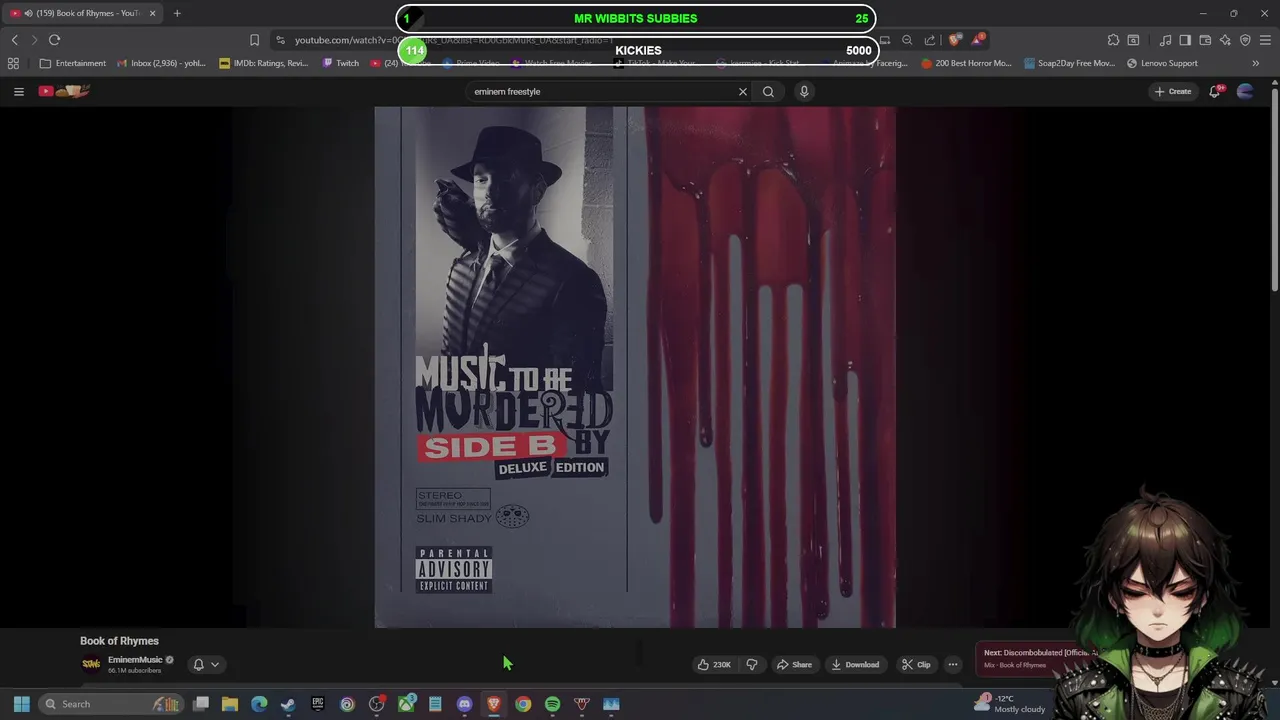Click the Music To Be Murdered By video frame
1280x720 pixels.
635,367
